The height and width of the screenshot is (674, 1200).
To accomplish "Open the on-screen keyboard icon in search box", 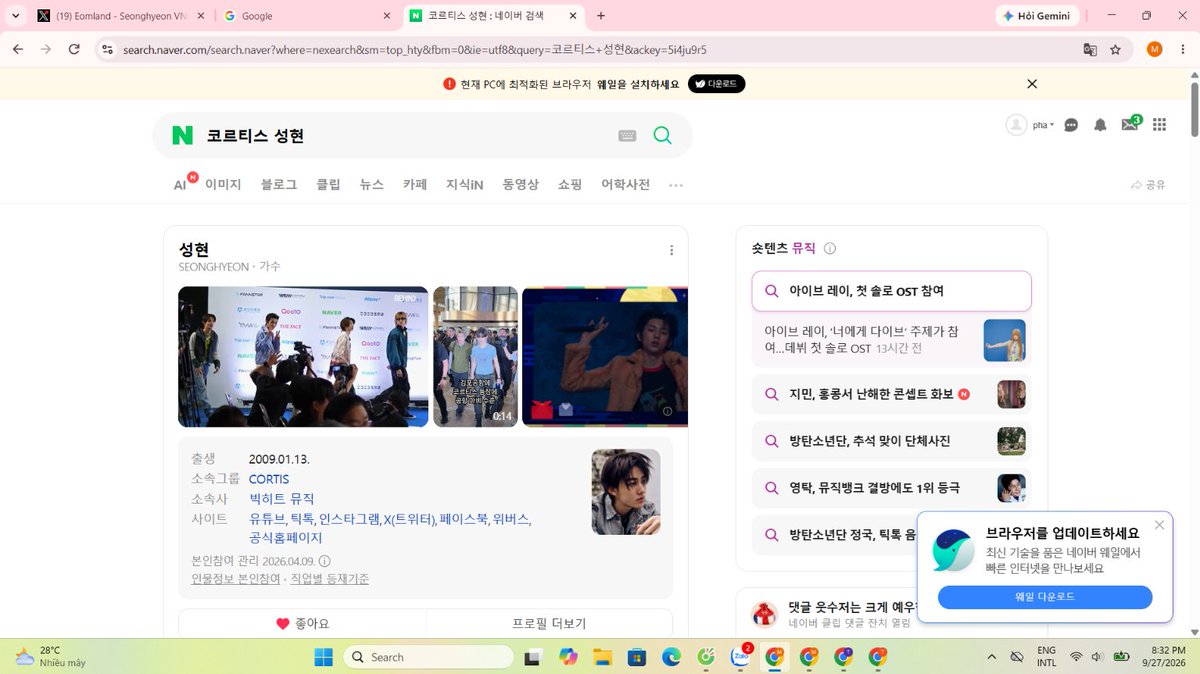I will pyautogui.click(x=627, y=136).
